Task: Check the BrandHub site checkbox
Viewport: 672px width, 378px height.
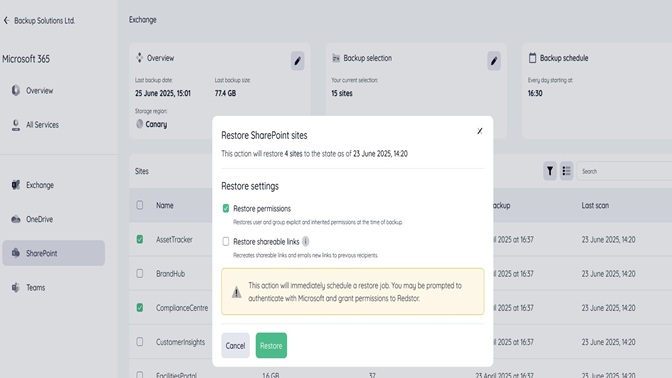Action: 140,273
